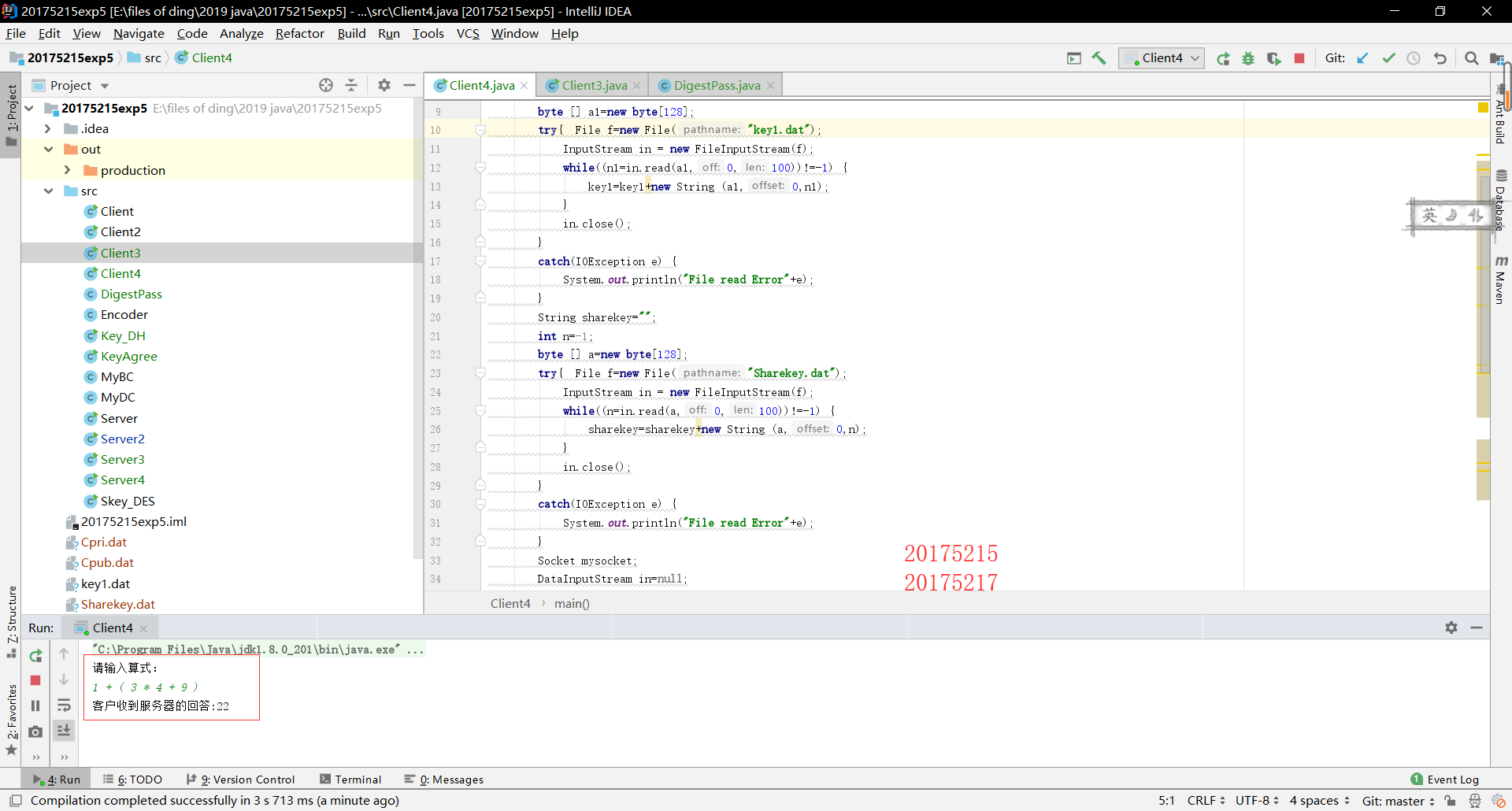Screen dimensions: 1512x811
Task: Click the Debug bug icon
Action: coord(1248,58)
